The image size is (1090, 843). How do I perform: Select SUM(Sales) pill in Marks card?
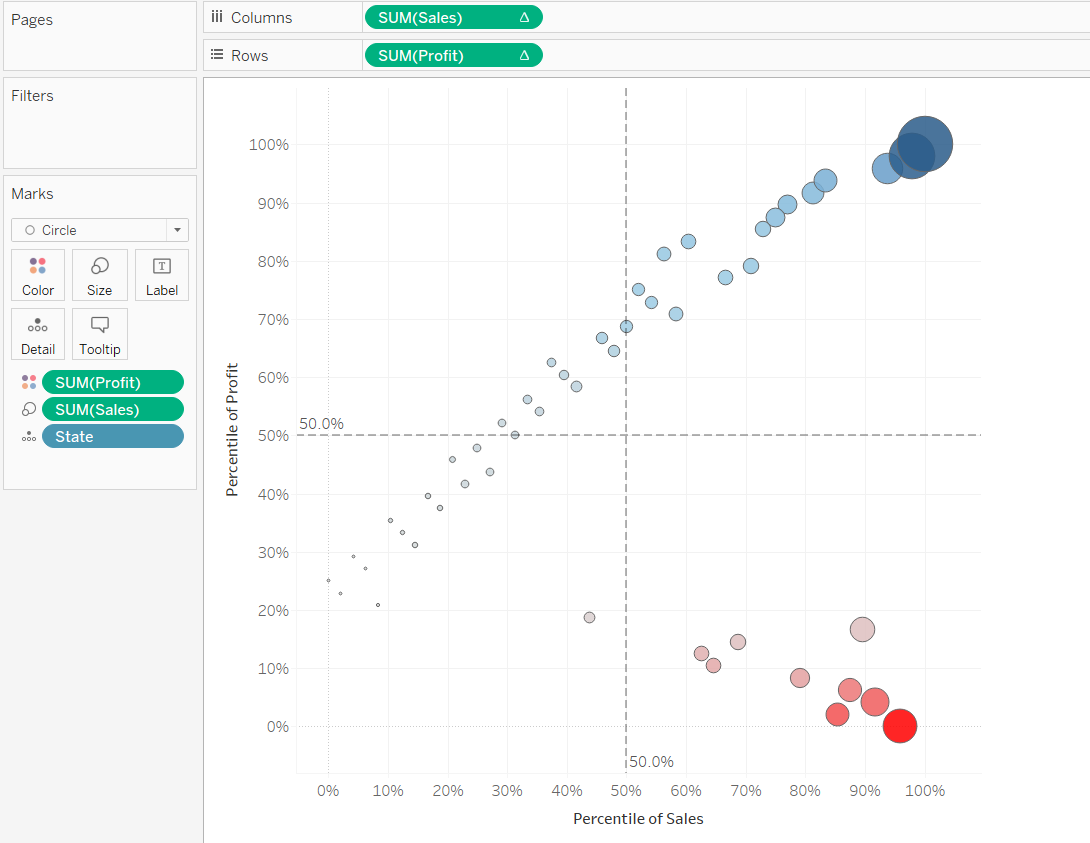(112, 409)
